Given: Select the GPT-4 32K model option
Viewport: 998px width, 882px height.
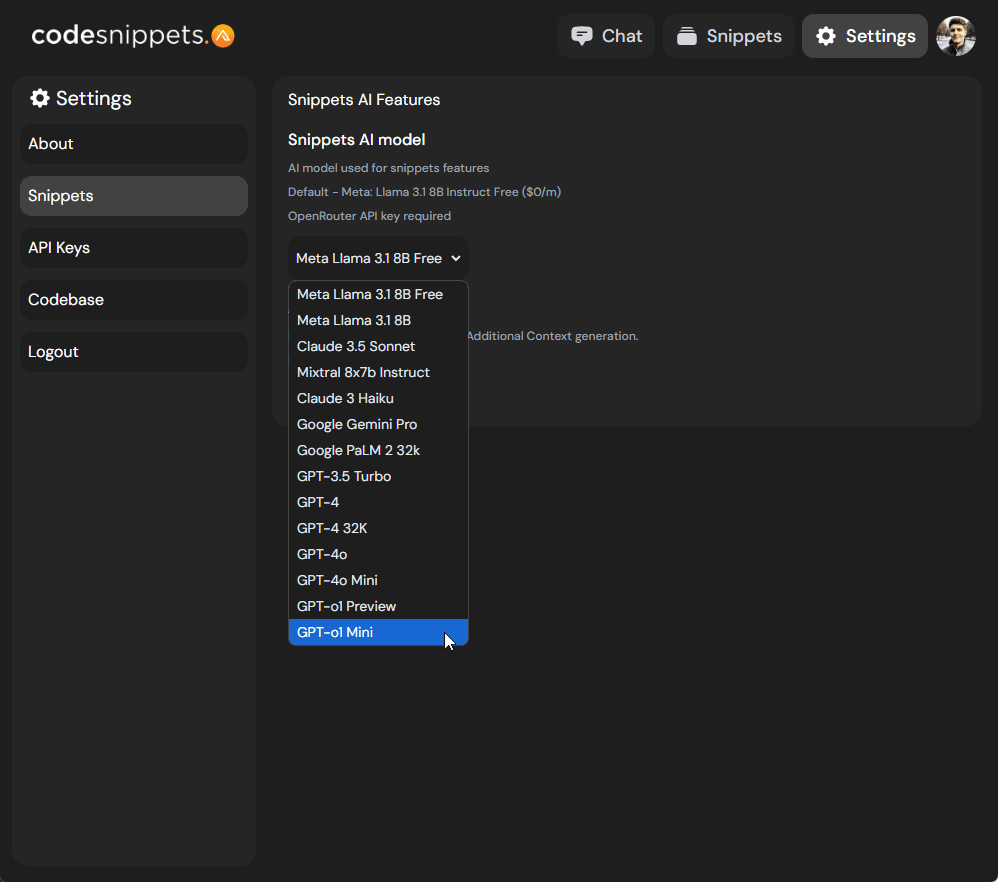Looking at the screenshot, I should (378, 529).
